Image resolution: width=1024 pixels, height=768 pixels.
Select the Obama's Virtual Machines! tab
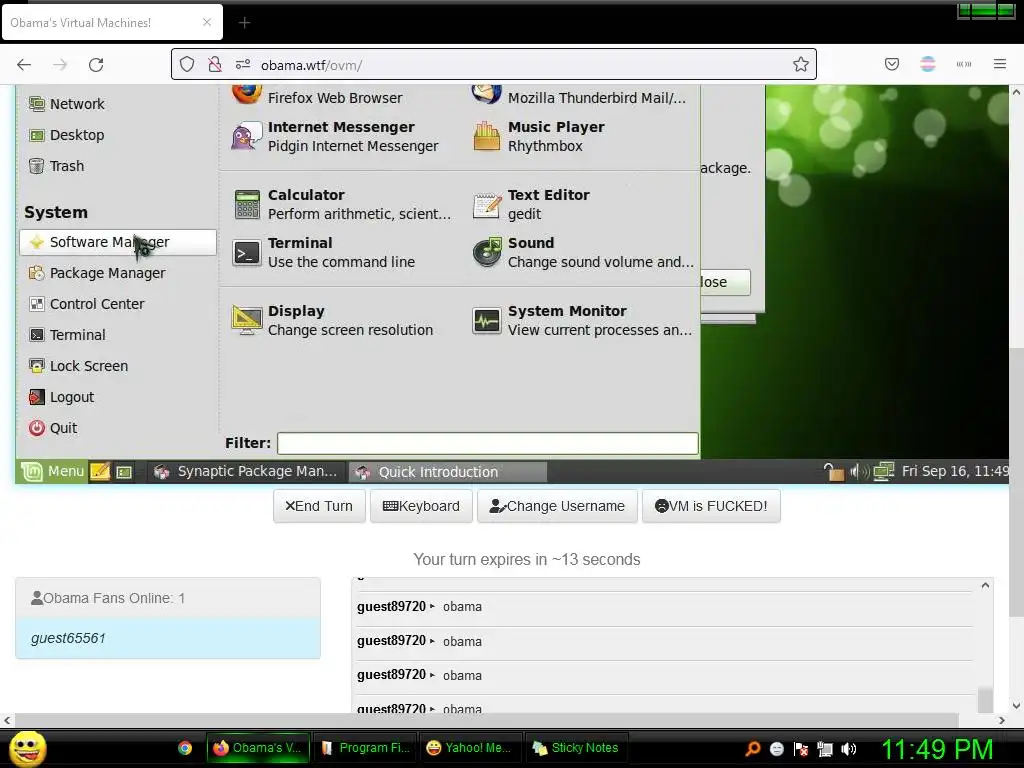(x=112, y=22)
